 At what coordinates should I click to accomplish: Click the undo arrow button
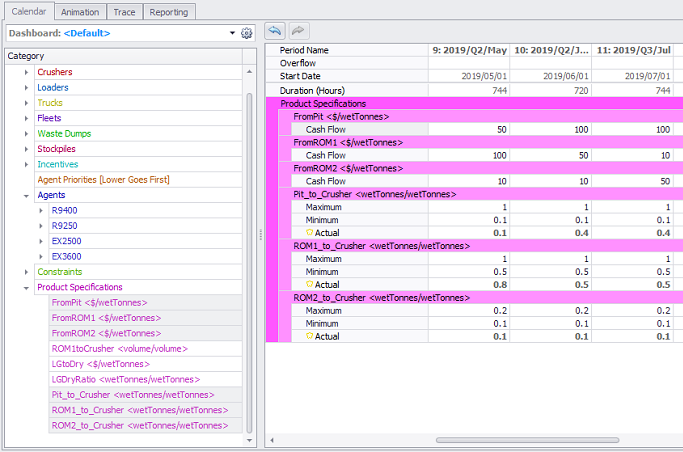276,33
